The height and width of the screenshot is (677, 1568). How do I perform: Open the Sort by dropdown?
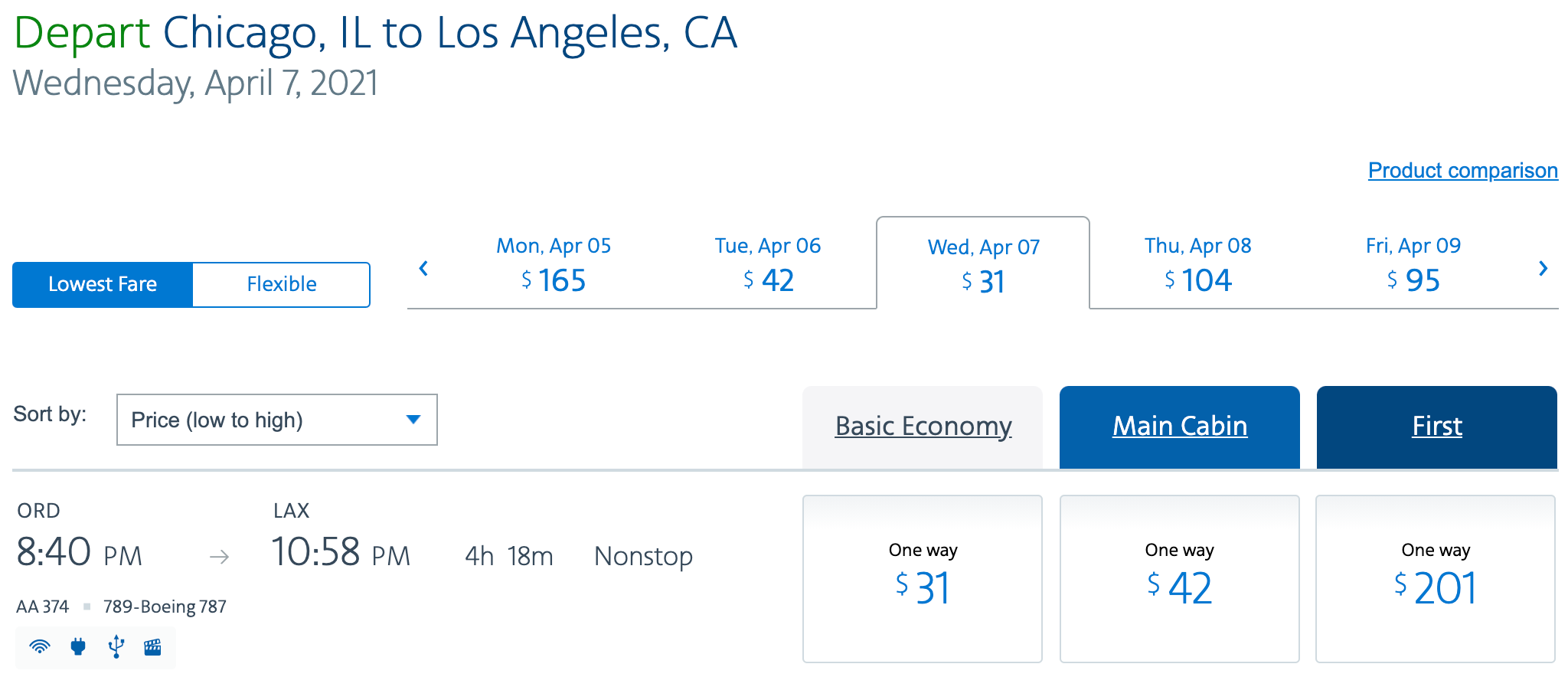click(276, 420)
